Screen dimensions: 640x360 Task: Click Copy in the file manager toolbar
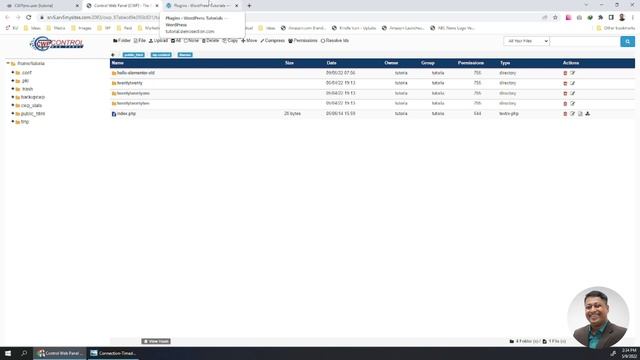click(230, 41)
